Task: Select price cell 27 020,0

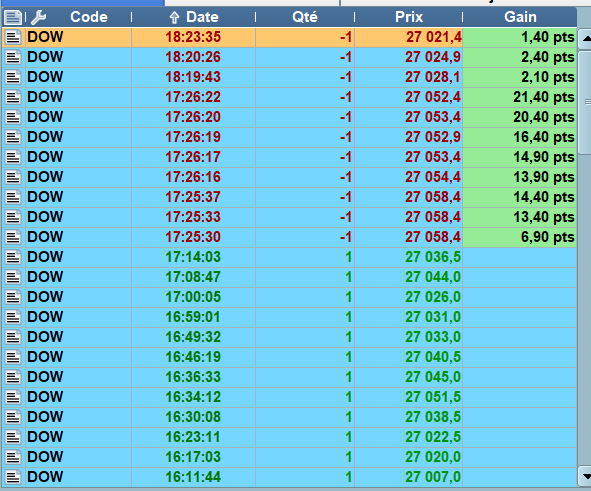Action: (409, 457)
